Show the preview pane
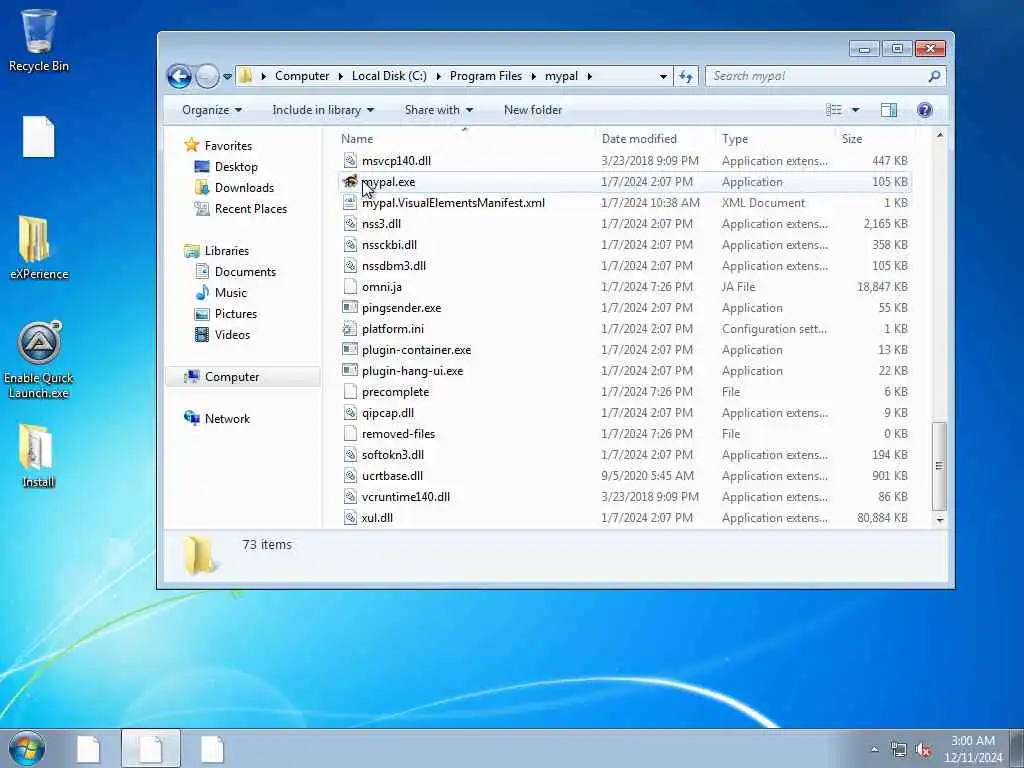Screen dimensions: 1024x768 coord(889,110)
